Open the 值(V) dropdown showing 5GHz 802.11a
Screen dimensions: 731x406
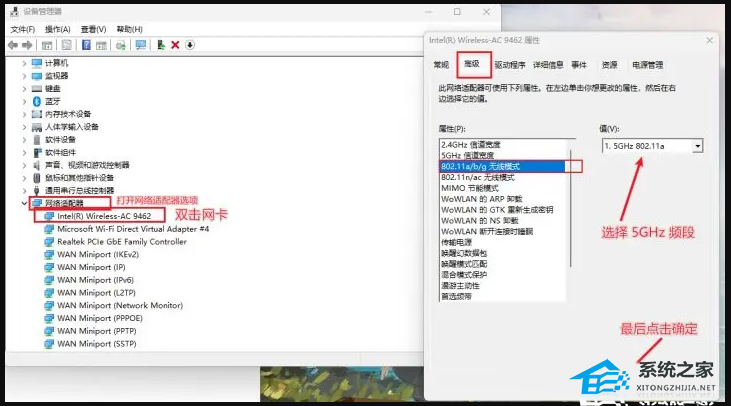coord(652,146)
